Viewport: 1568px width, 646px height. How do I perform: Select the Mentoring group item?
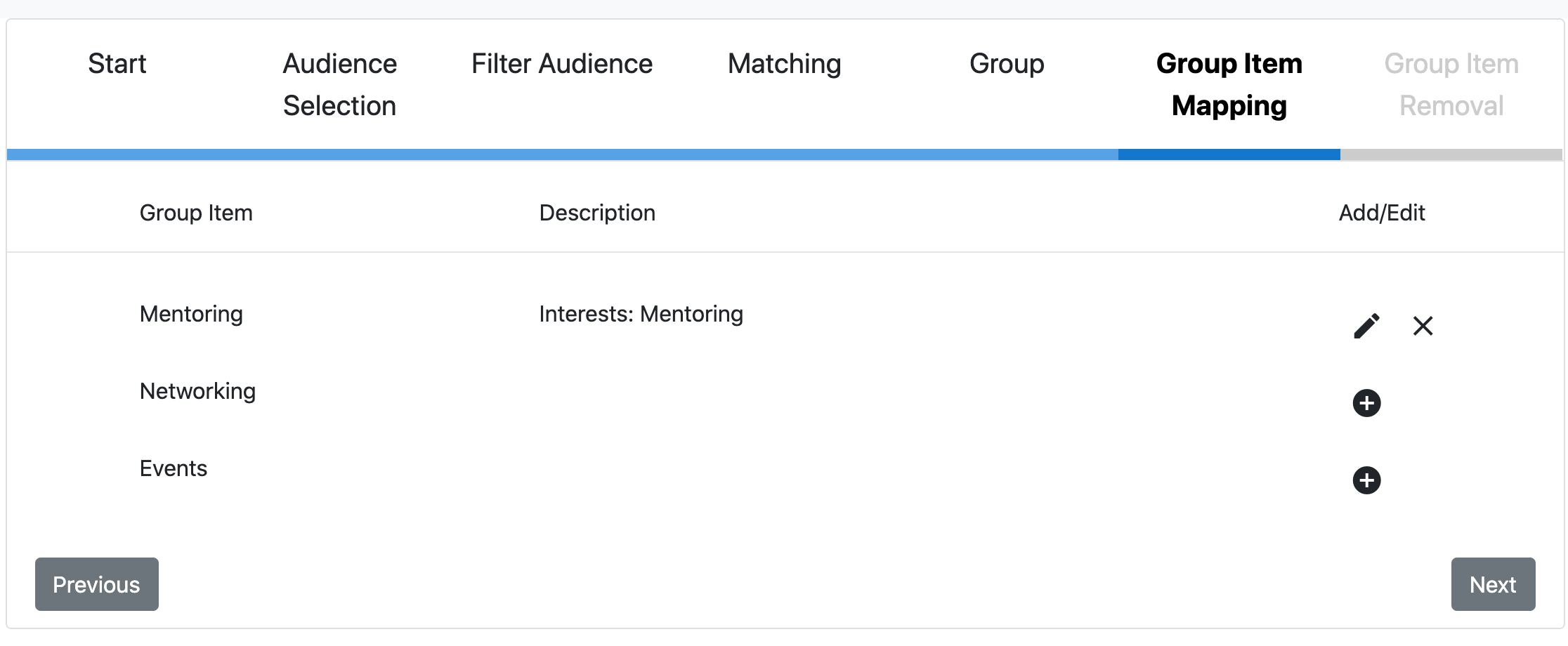tap(191, 314)
